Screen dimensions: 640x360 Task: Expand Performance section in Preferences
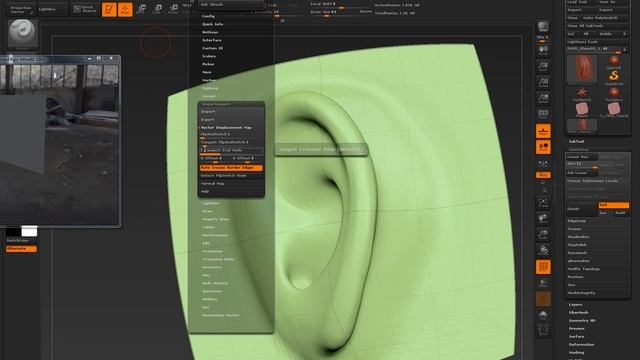click(215, 236)
